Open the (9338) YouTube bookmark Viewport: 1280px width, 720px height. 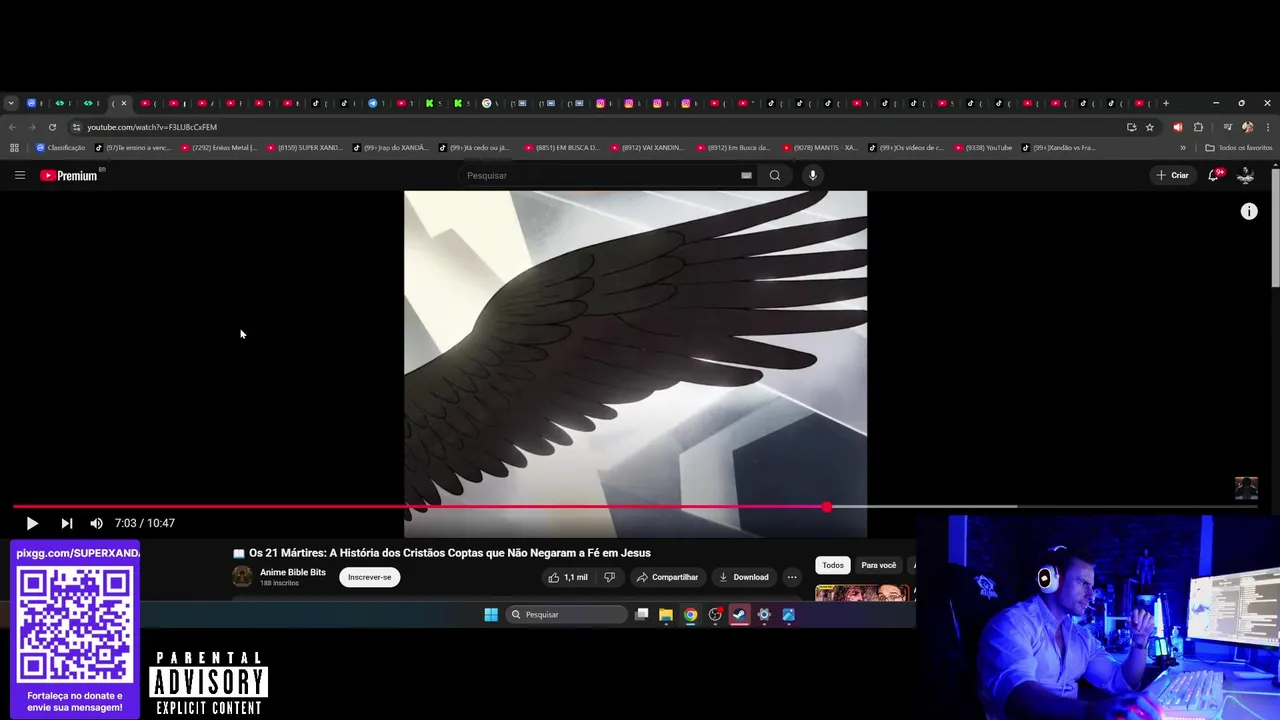click(983, 148)
